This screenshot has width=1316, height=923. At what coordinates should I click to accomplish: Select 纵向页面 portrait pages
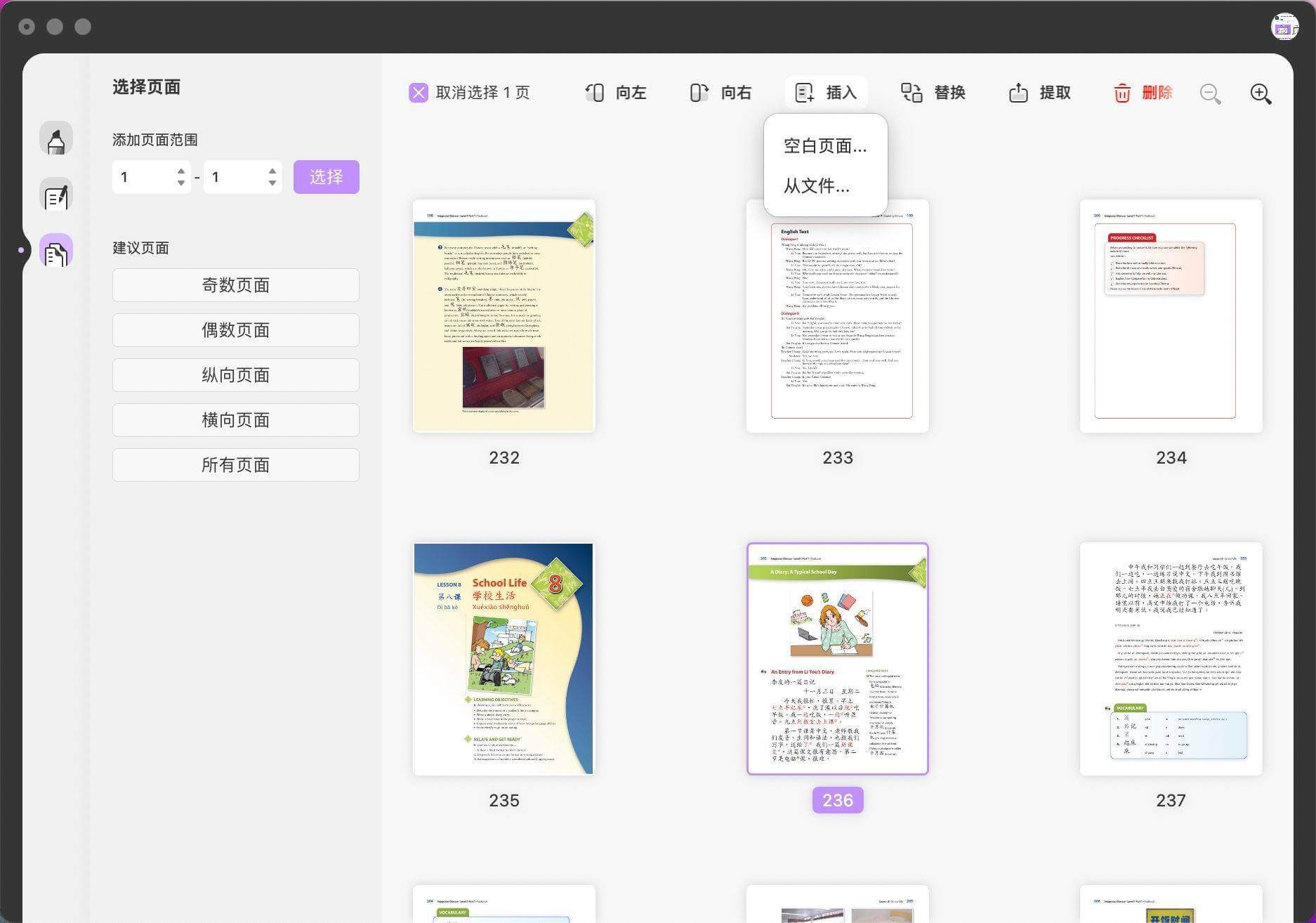236,375
